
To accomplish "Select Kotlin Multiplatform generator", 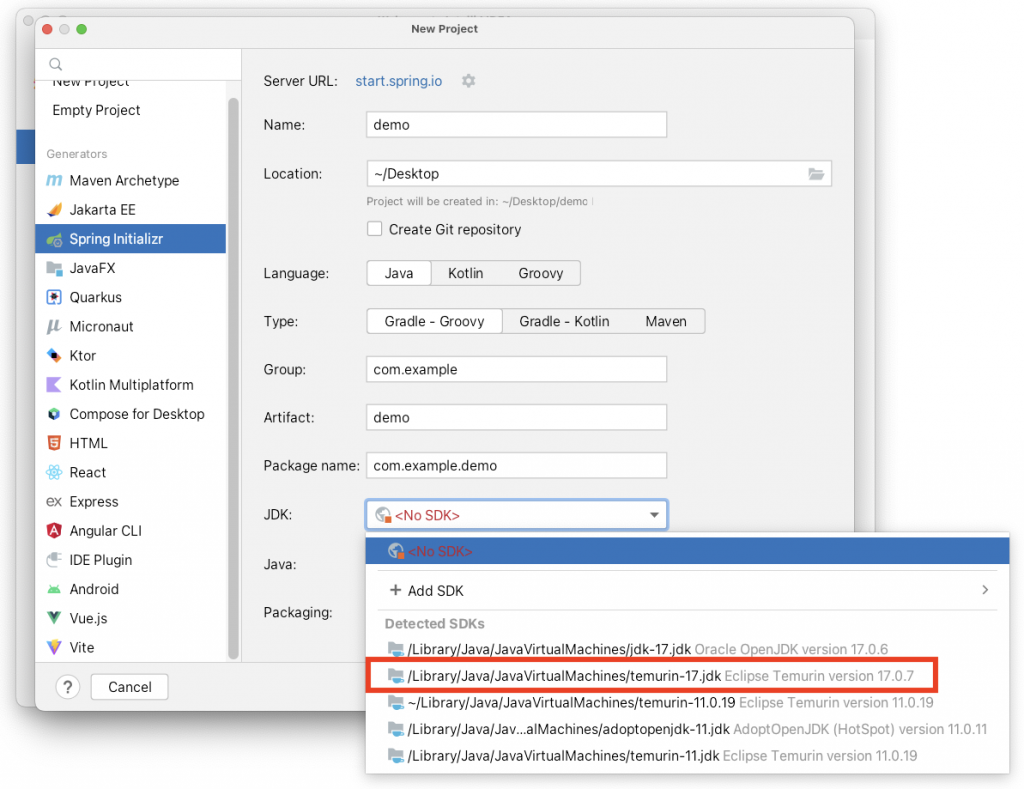I will click(131, 385).
